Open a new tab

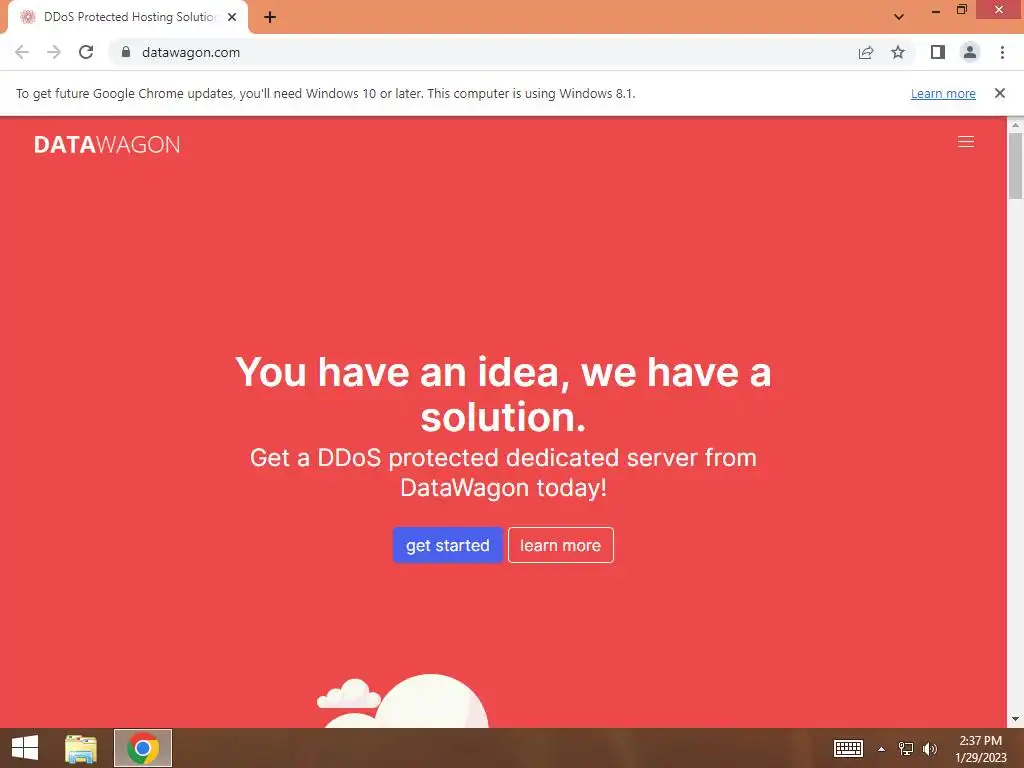click(270, 17)
